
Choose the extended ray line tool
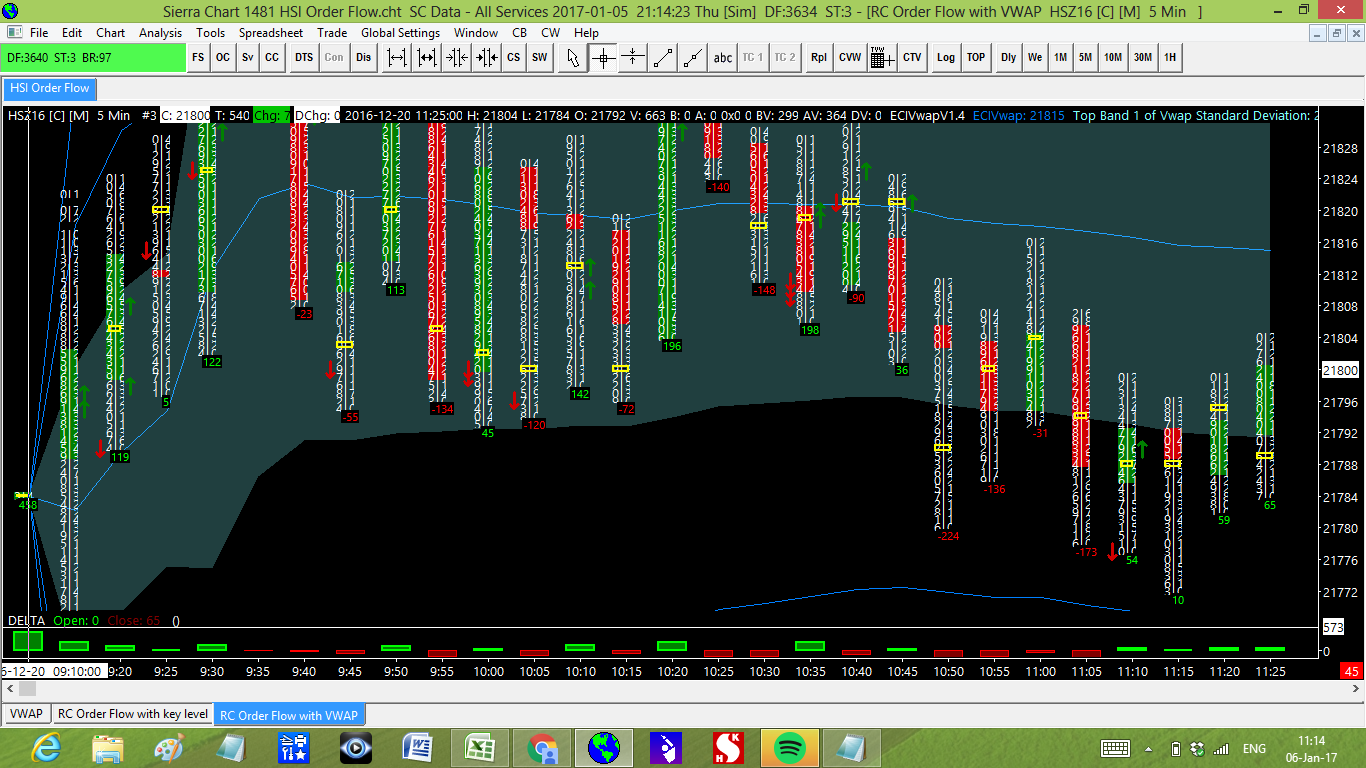point(693,58)
